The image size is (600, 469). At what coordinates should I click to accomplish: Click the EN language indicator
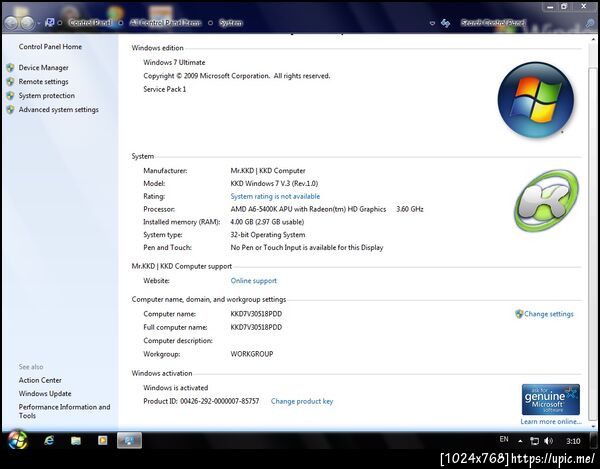pyautogui.click(x=504, y=440)
